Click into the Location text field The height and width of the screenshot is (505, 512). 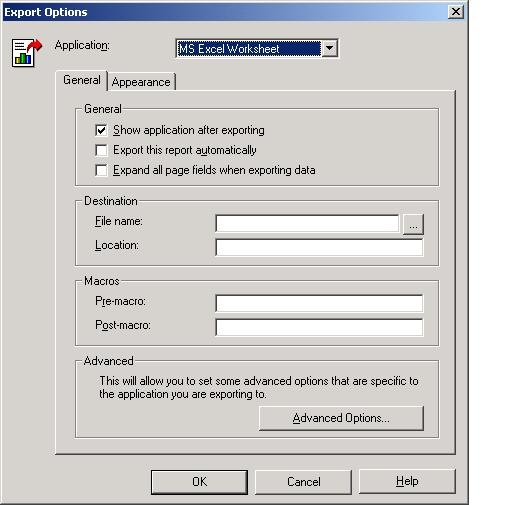pos(319,248)
